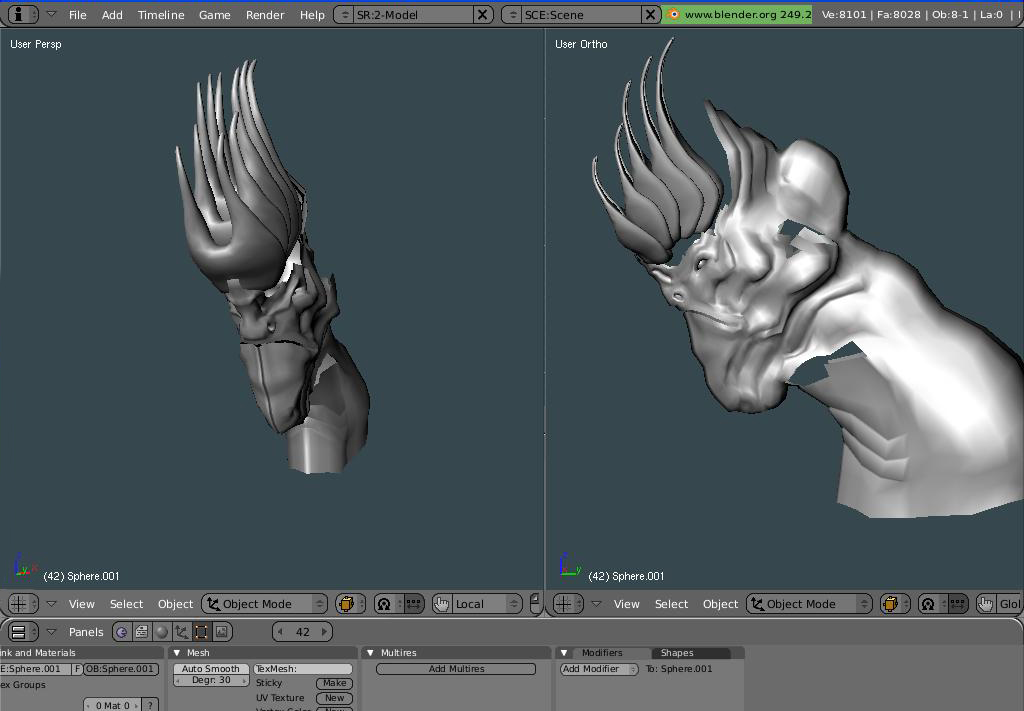Open the Scene render buttons icon

pos(222,632)
